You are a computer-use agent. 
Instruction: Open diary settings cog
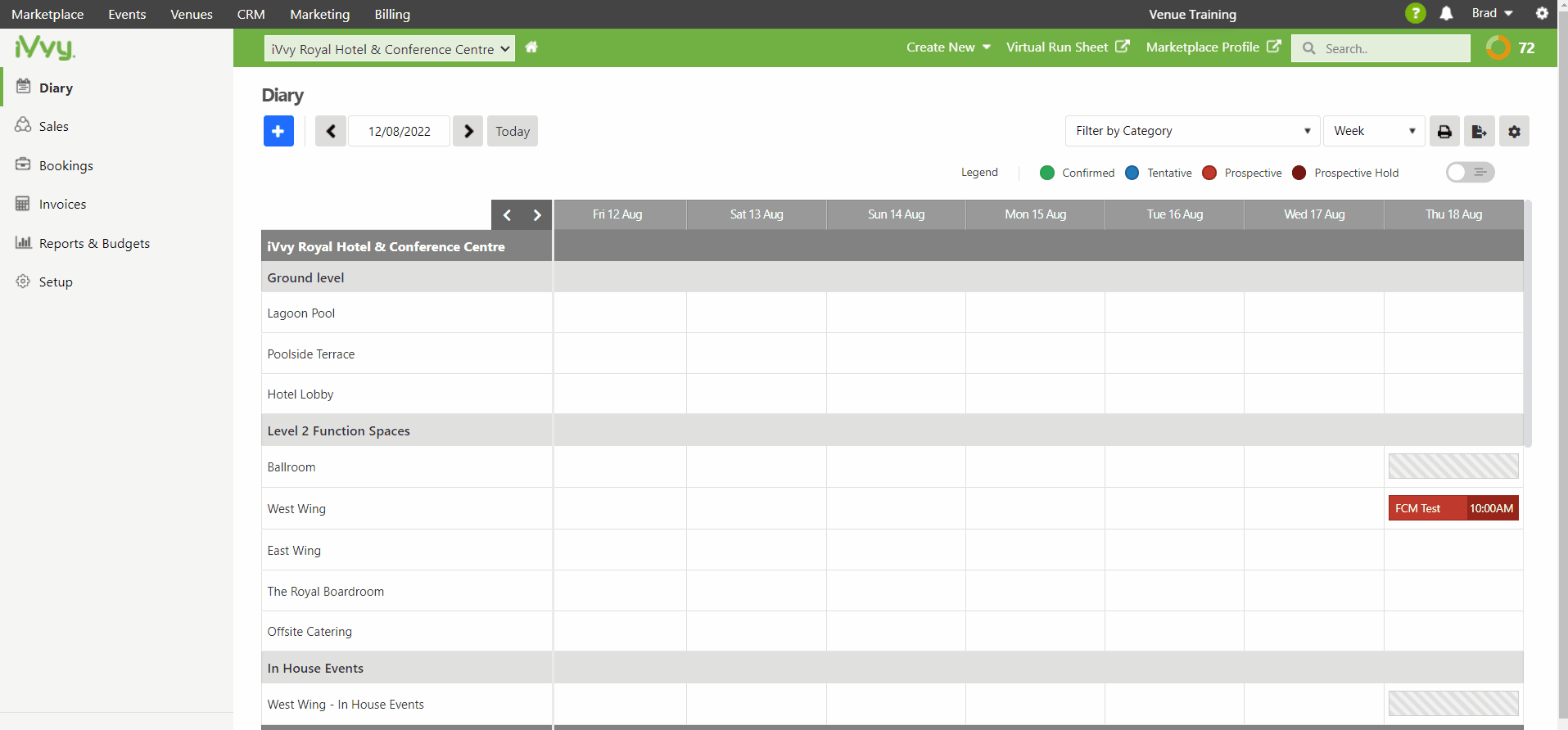tap(1515, 131)
